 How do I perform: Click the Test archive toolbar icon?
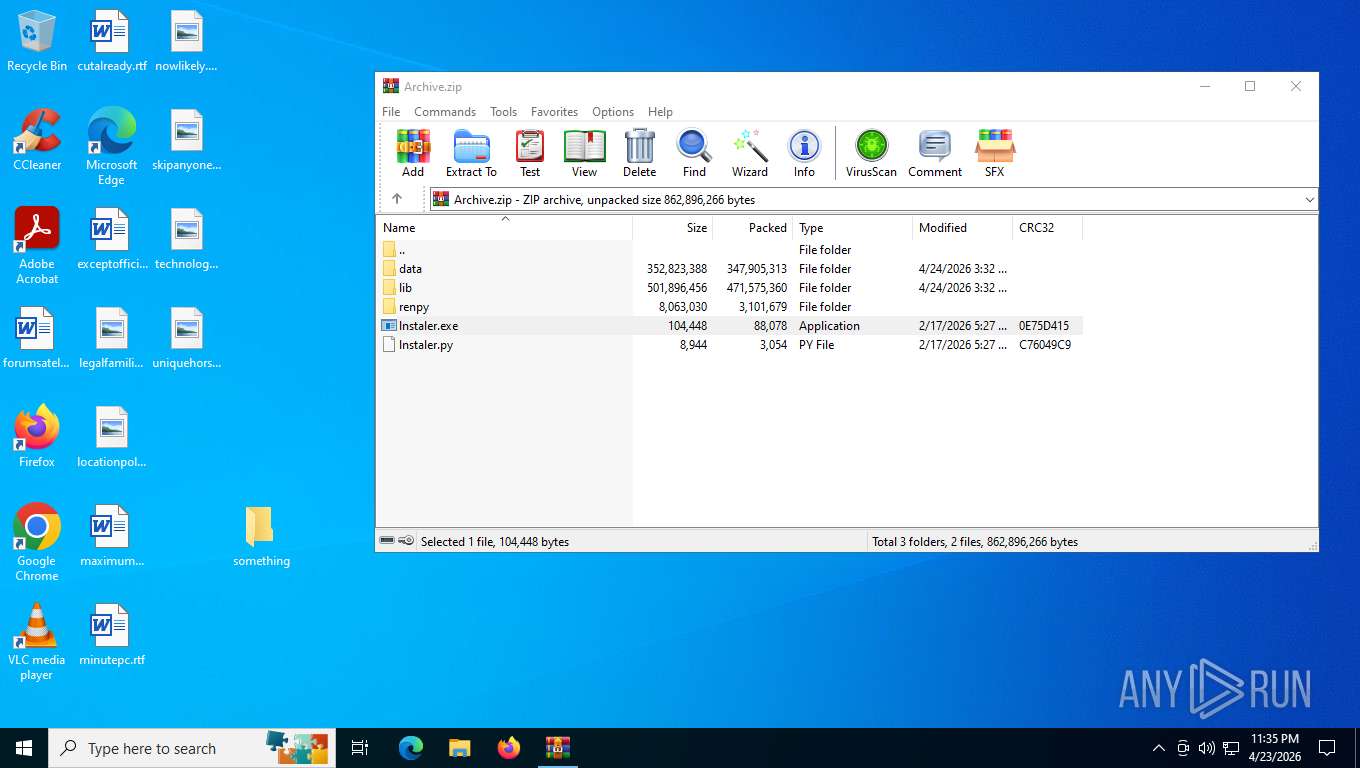point(530,153)
